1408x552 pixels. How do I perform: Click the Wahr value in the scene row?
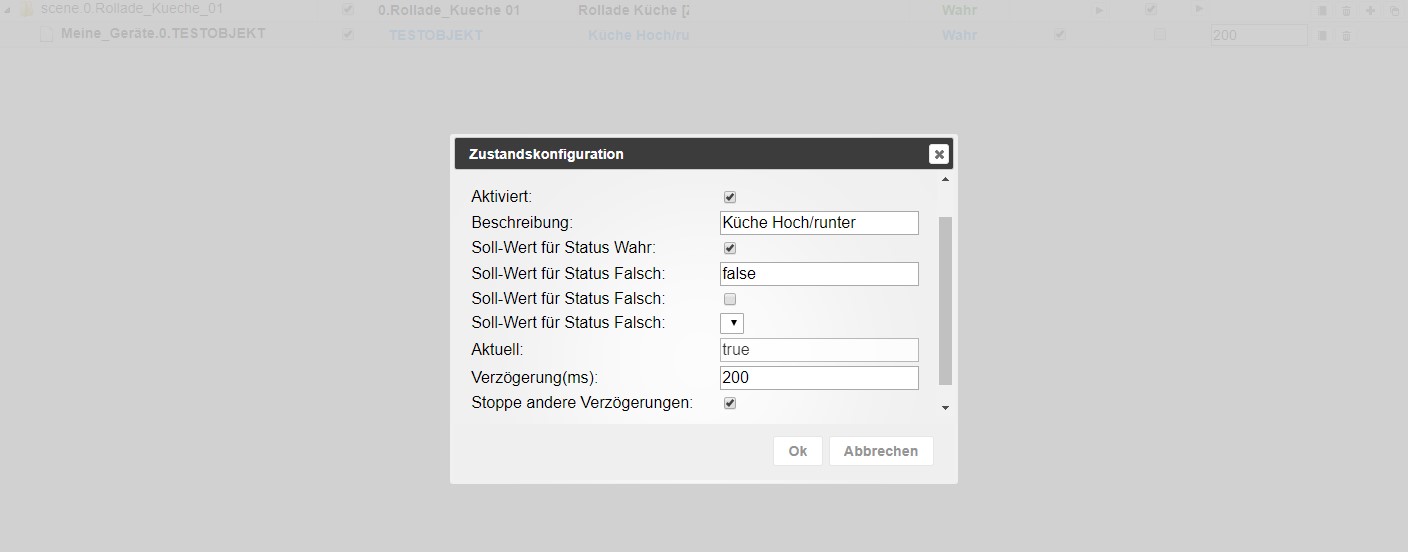tap(960, 10)
